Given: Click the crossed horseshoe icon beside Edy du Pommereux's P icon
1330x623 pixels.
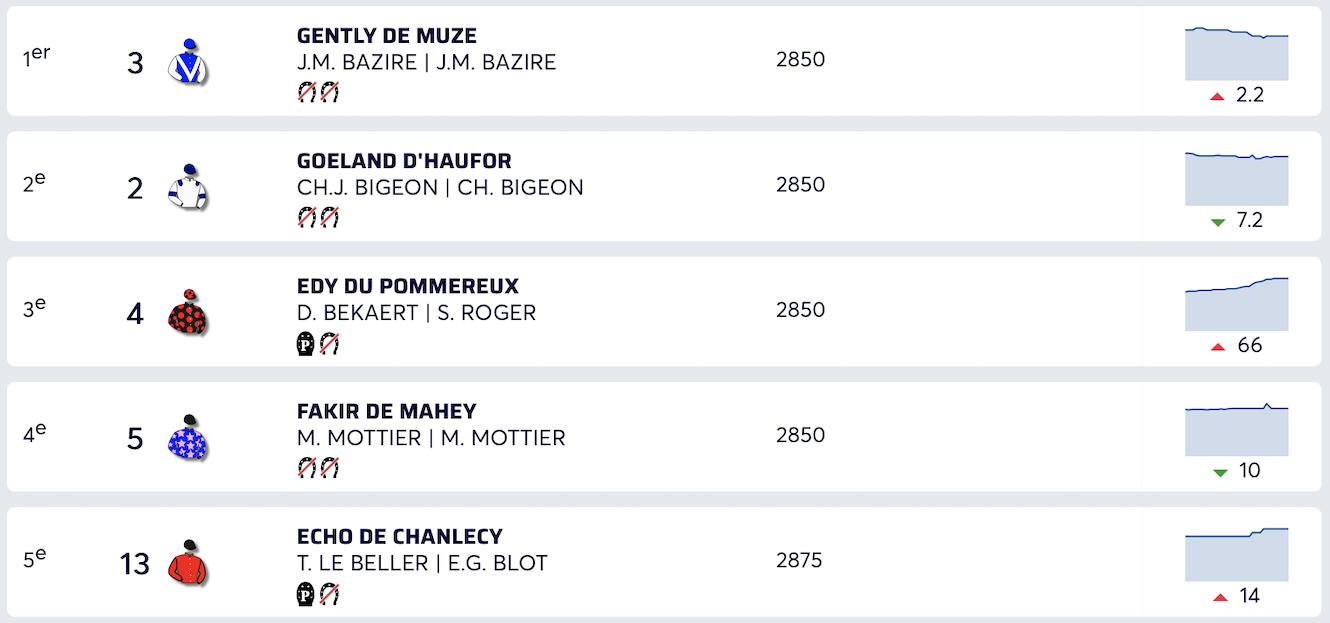Looking at the screenshot, I should click(x=330, y=344).
